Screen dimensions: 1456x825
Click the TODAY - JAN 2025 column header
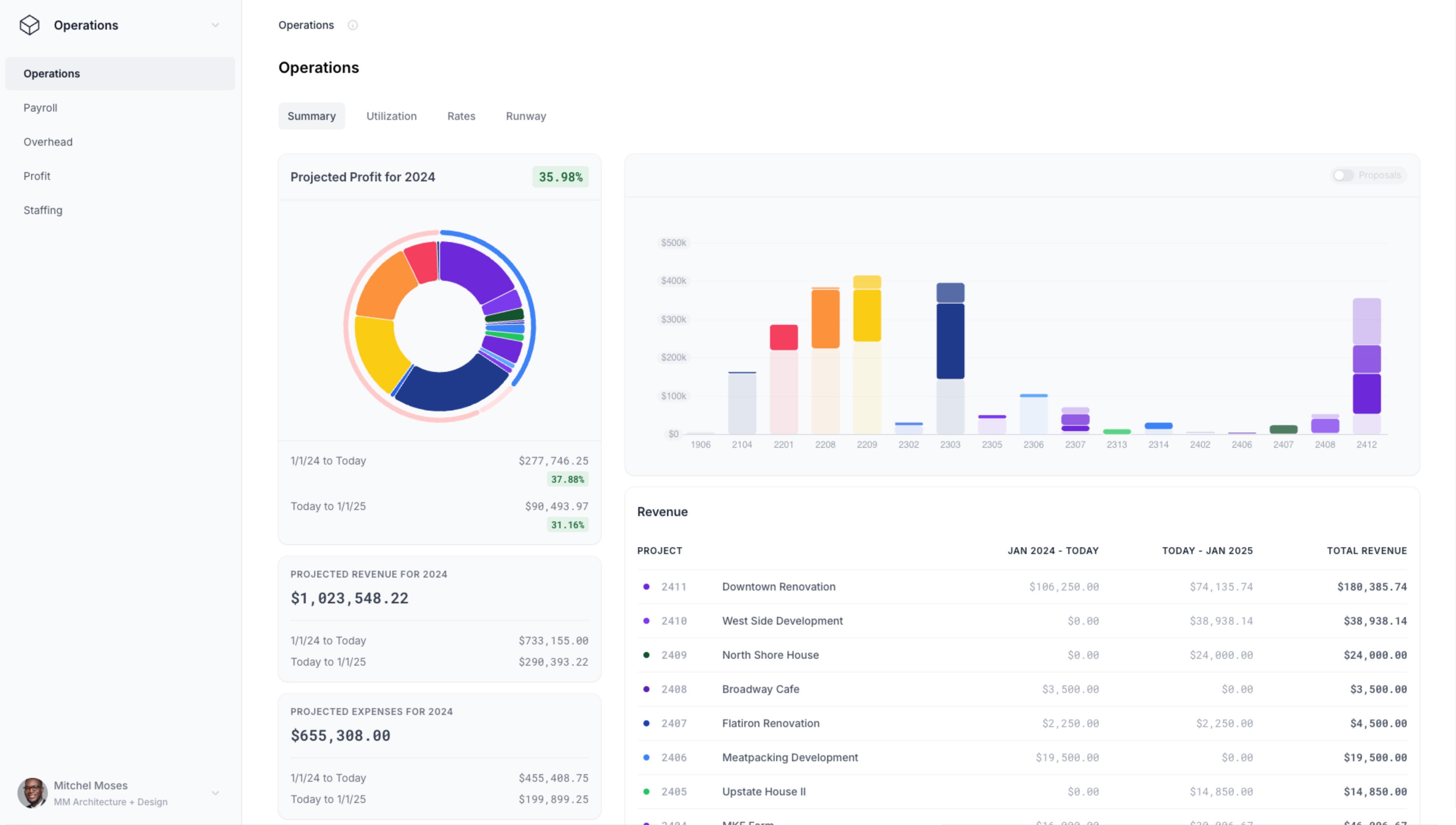[x=1208, y=551]
